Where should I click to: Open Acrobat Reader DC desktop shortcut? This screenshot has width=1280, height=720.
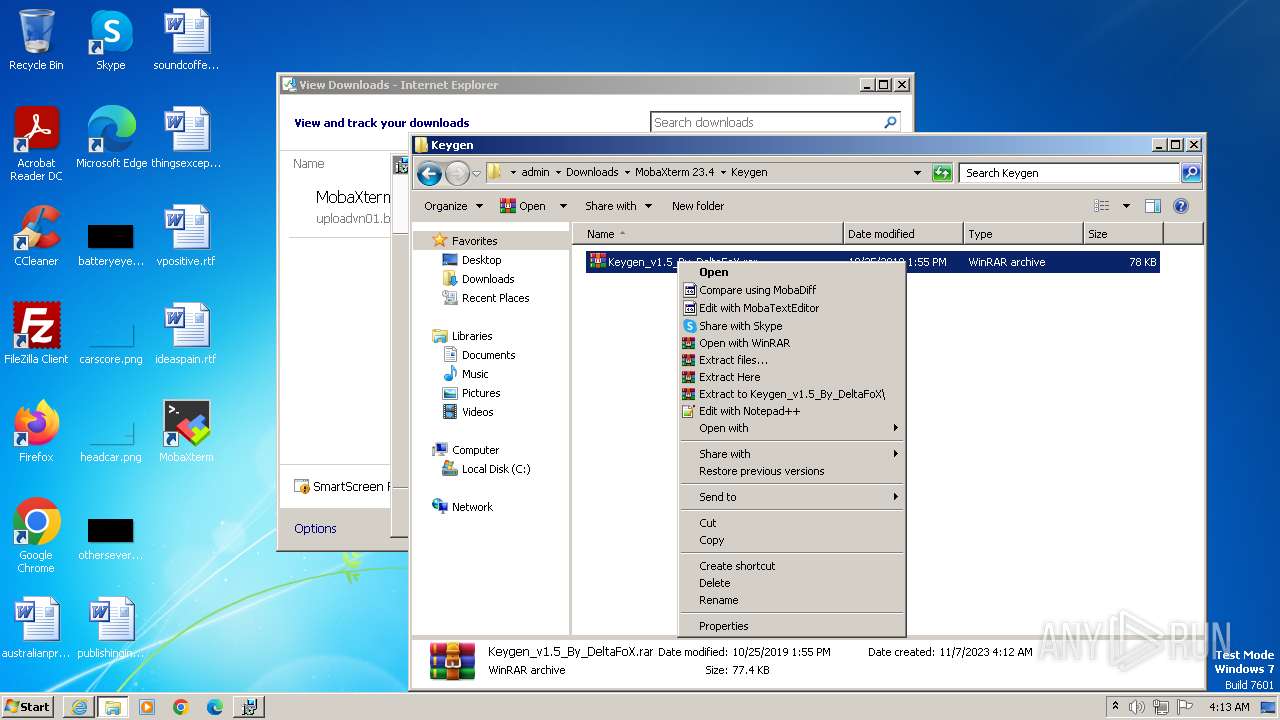[36, 145]
